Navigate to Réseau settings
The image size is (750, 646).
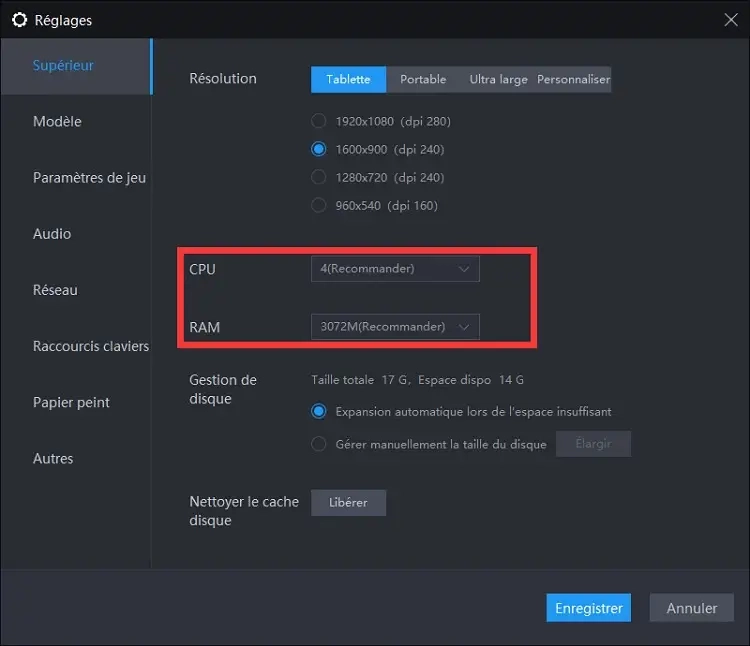[x=55, y=290]
